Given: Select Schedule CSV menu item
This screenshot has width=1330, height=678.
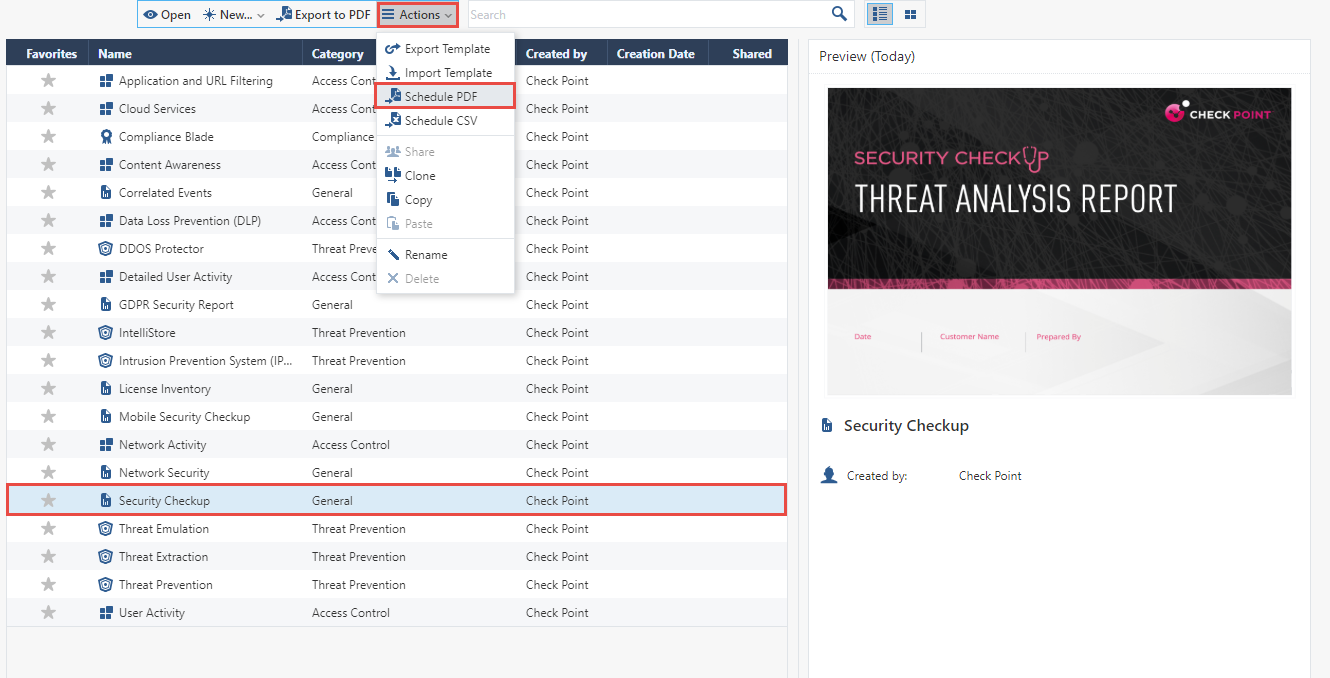Looking at the screenshot, I should click(446, 120).
